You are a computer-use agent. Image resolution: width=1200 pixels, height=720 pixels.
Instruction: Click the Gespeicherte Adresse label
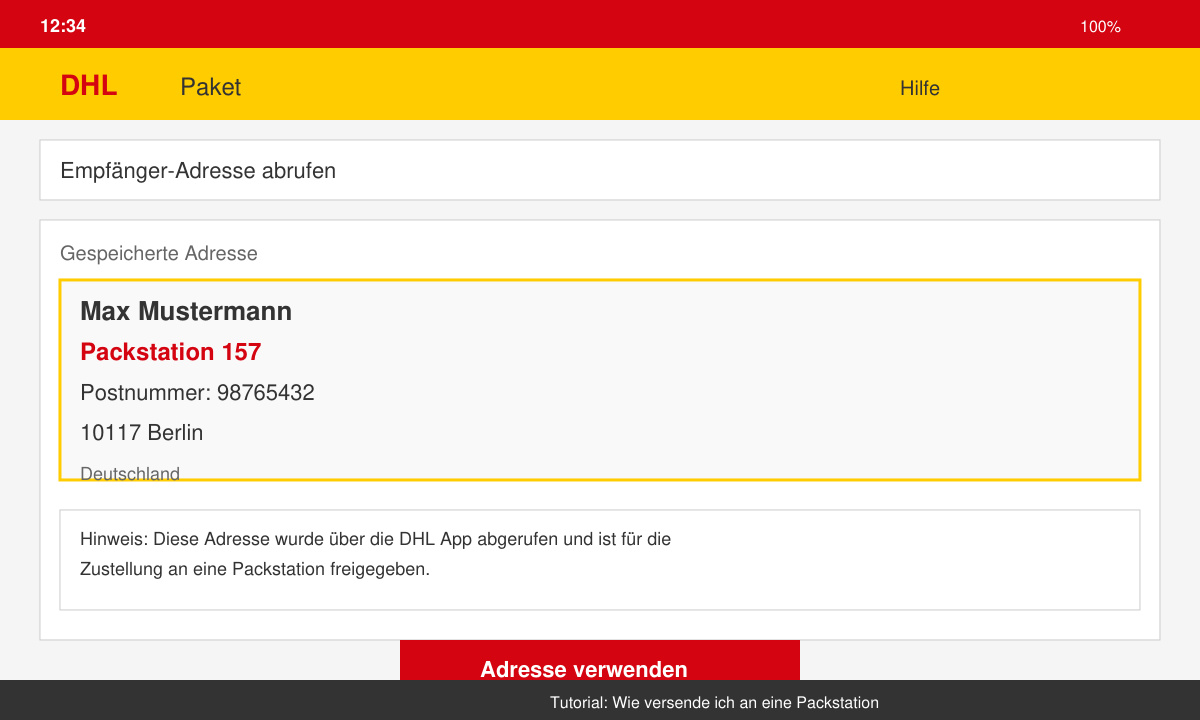click(x=158, y=254)
